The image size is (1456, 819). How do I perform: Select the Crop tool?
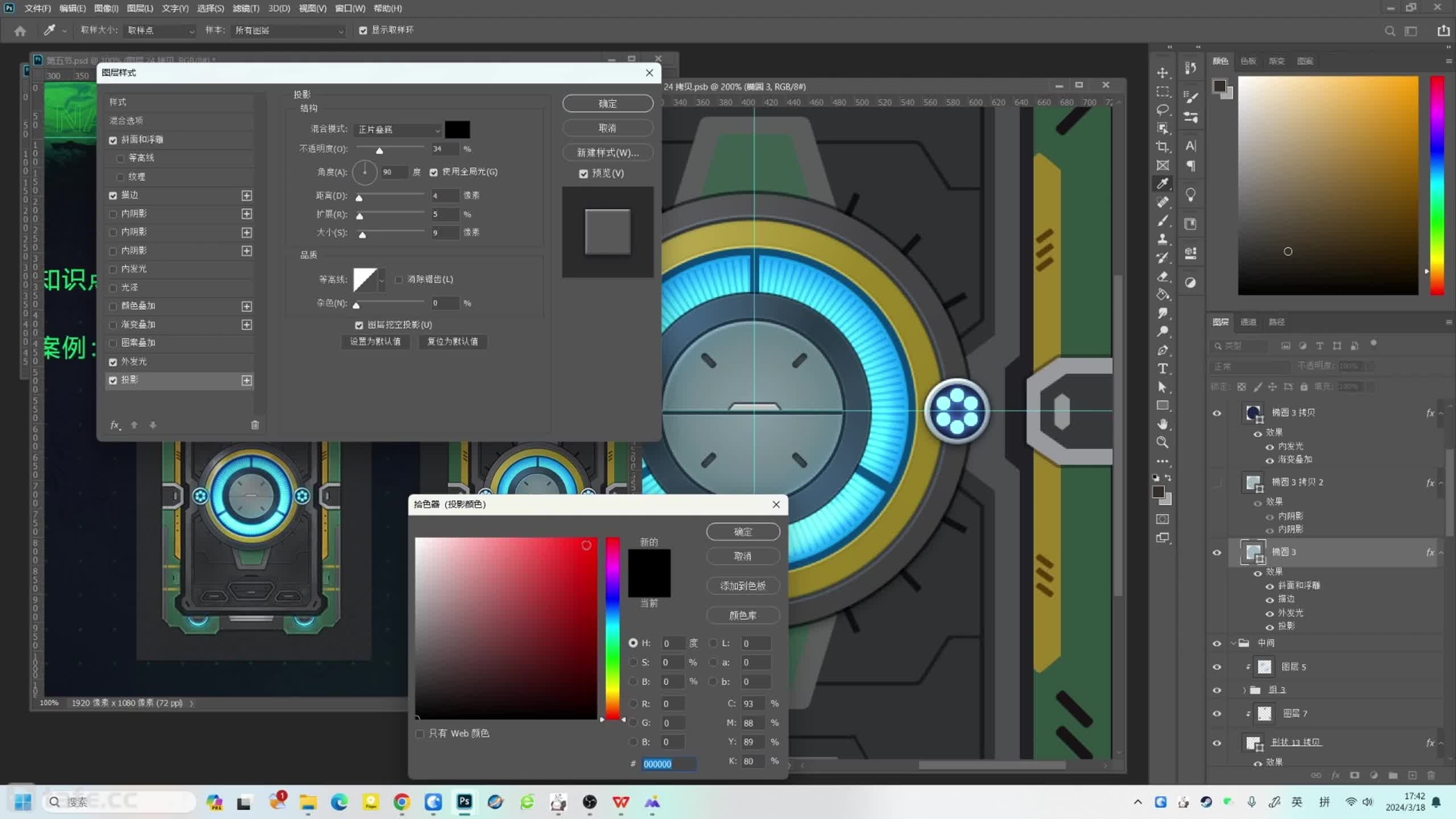[x=1163, y=147]
